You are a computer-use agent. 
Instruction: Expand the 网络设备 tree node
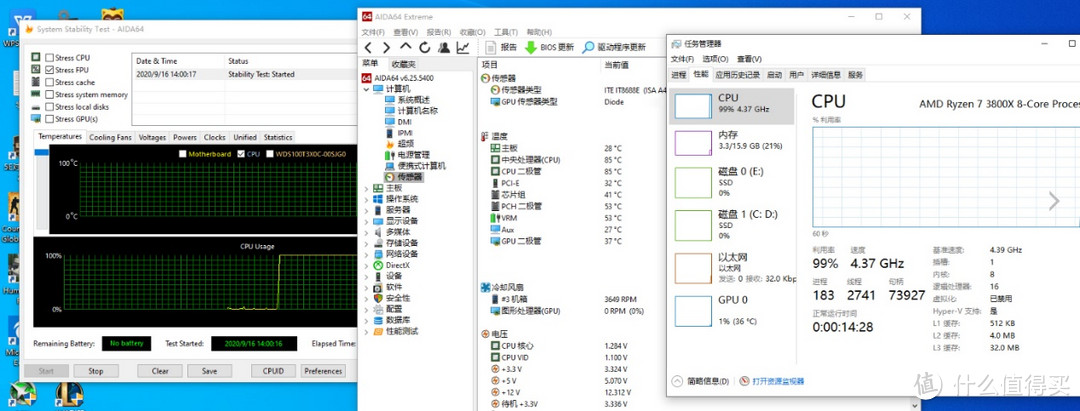(366, 254)
